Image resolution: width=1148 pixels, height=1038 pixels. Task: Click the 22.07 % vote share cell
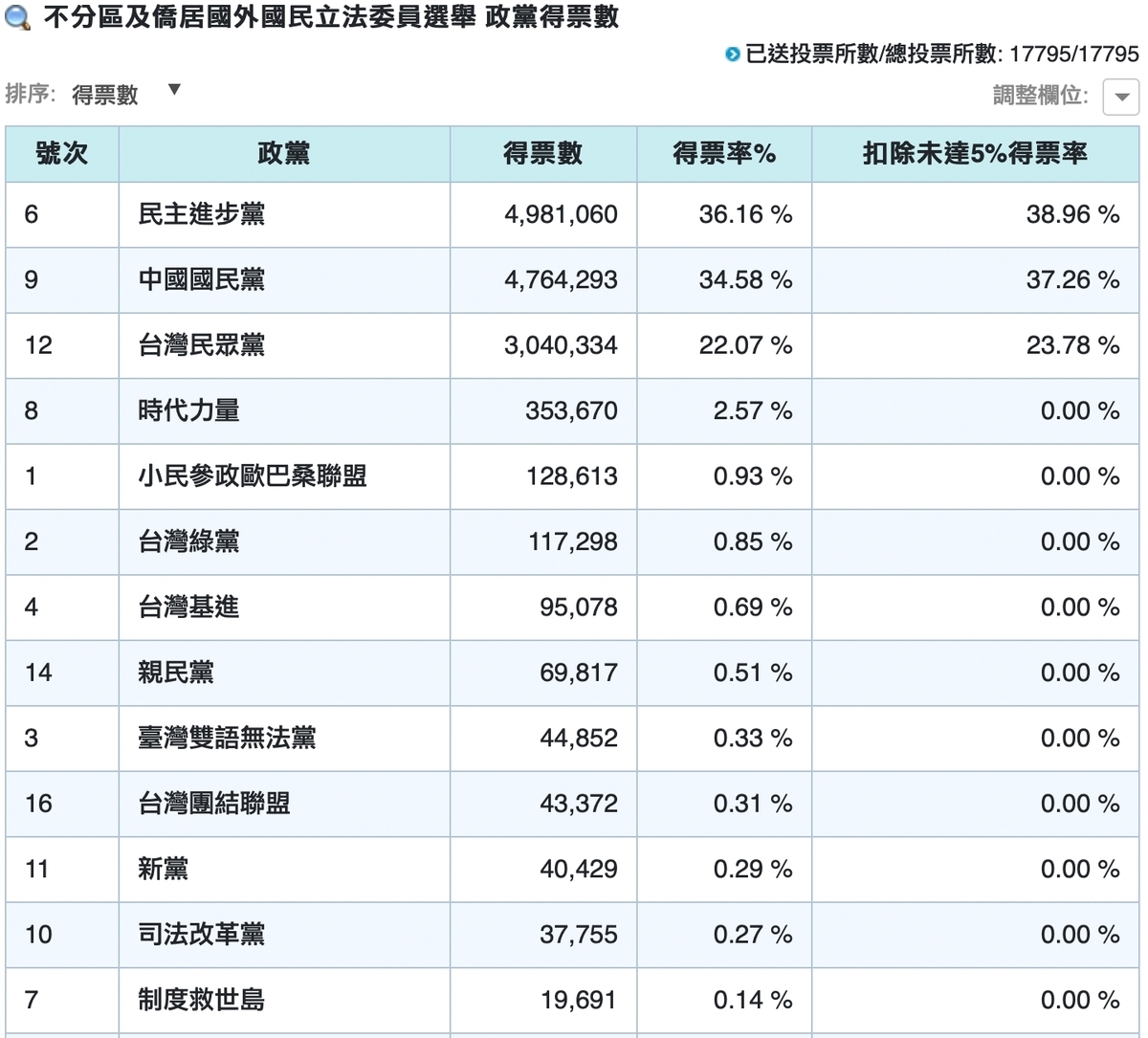(724, 345)
